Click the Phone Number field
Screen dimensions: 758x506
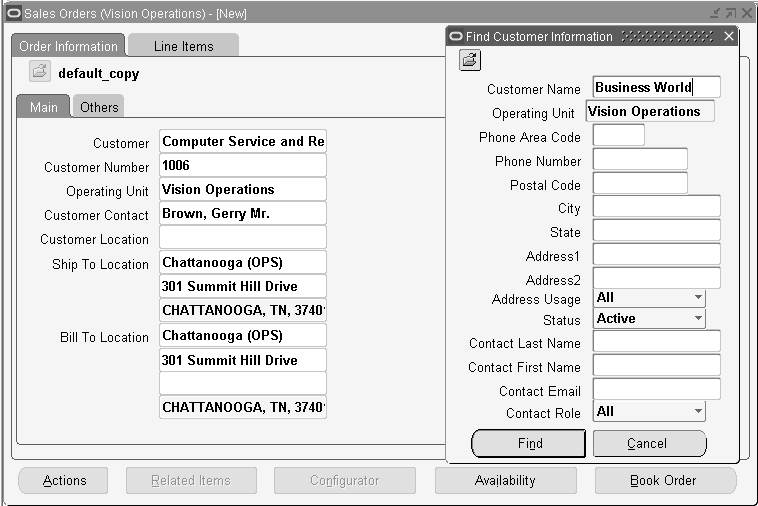(640, 159)
